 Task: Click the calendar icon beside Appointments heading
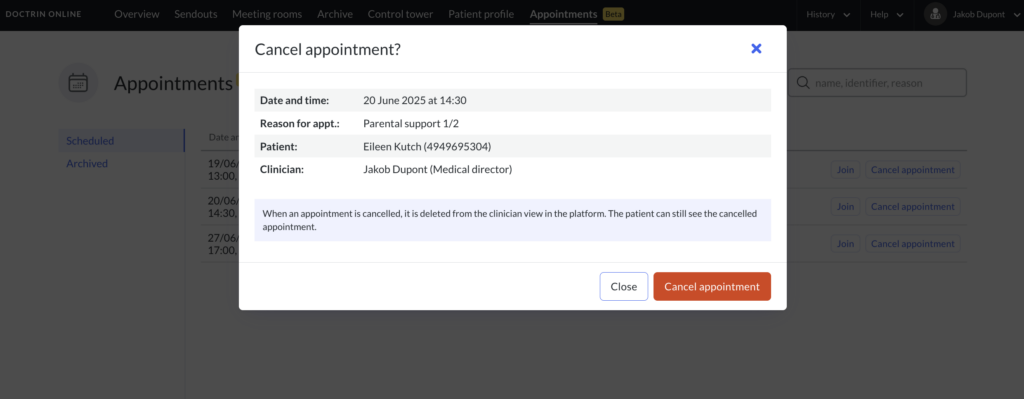point(78,83)
